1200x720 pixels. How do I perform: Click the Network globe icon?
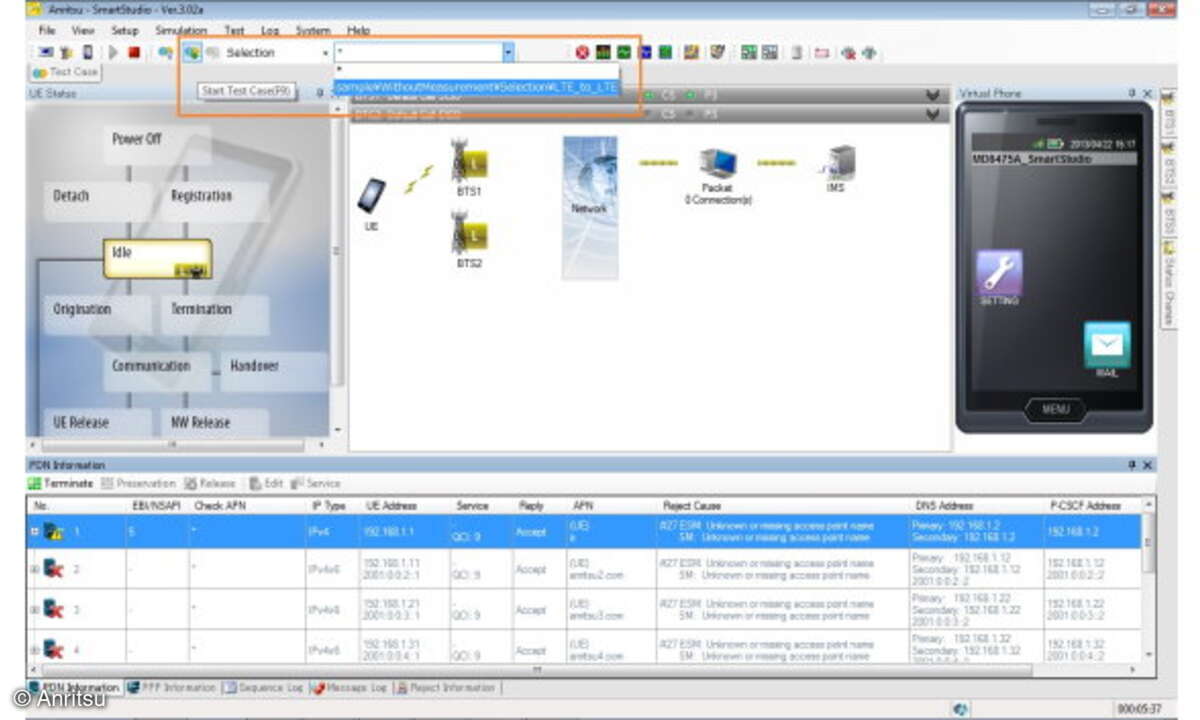589,207
